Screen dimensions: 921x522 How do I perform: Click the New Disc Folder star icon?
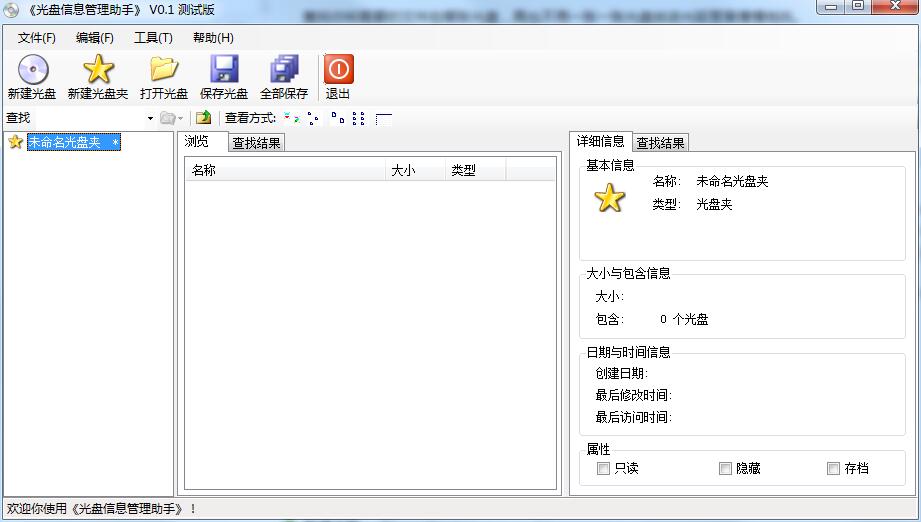click(98, 70)
